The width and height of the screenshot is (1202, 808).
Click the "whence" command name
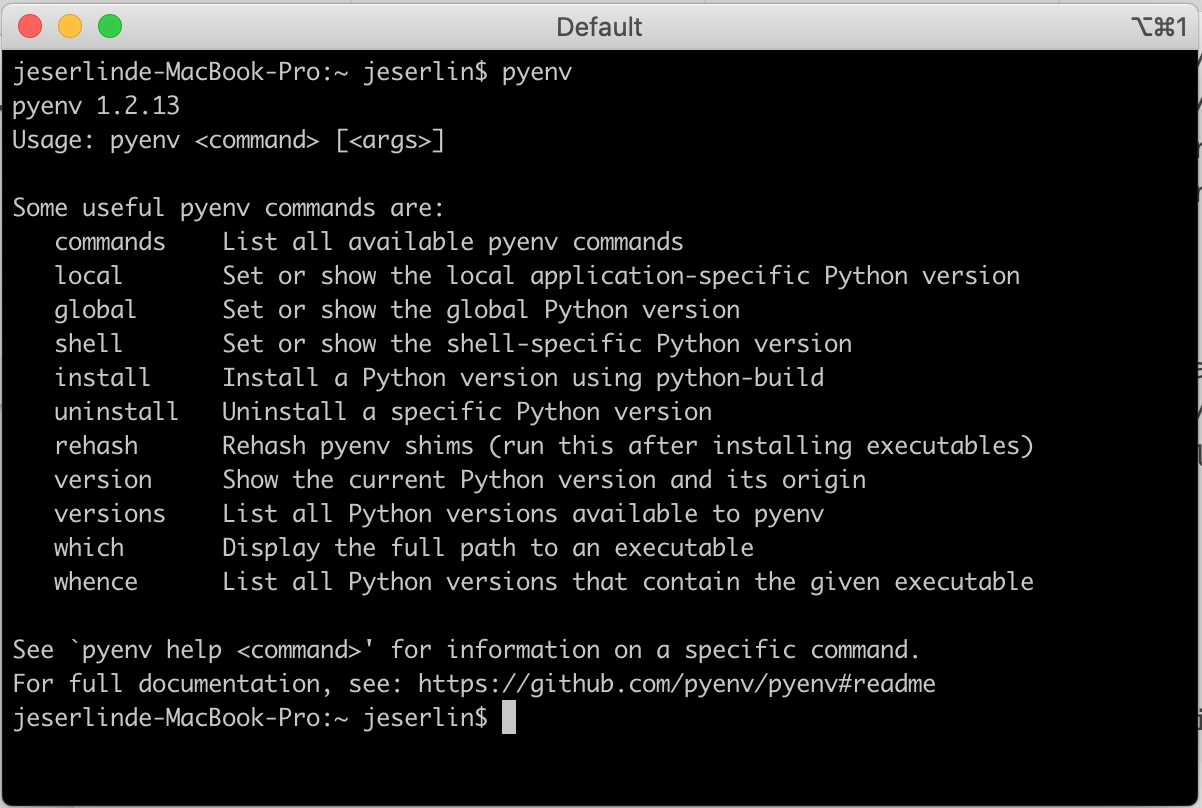(96, 582)
